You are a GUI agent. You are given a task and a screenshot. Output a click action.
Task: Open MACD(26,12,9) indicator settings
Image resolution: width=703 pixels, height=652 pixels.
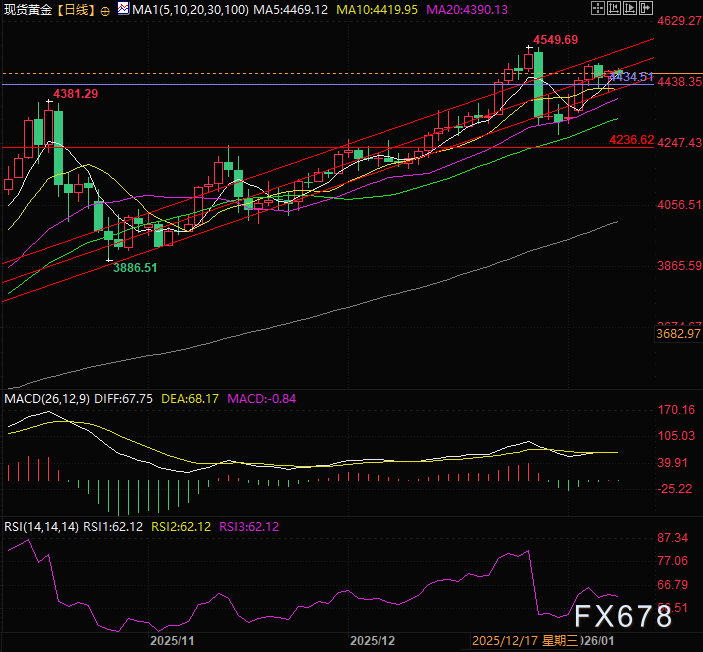point(47,398)
